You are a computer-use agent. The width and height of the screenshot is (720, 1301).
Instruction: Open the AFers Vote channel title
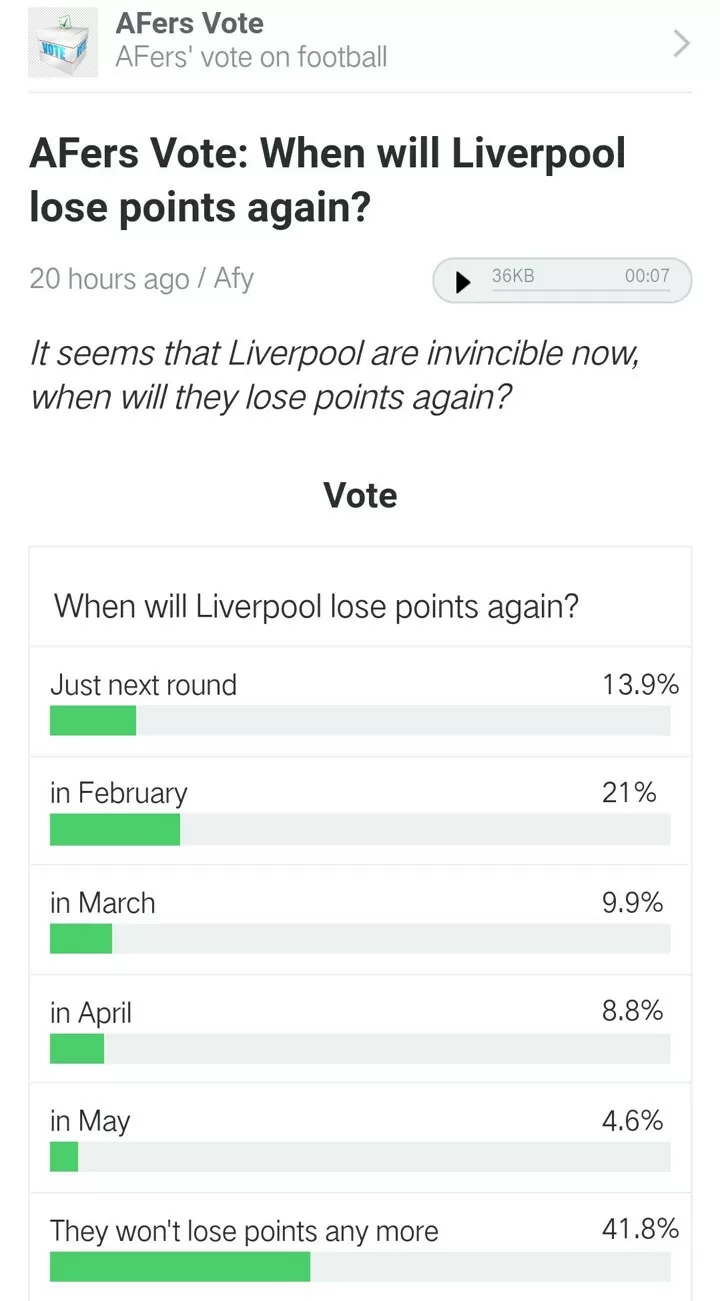tap(190, 23)
